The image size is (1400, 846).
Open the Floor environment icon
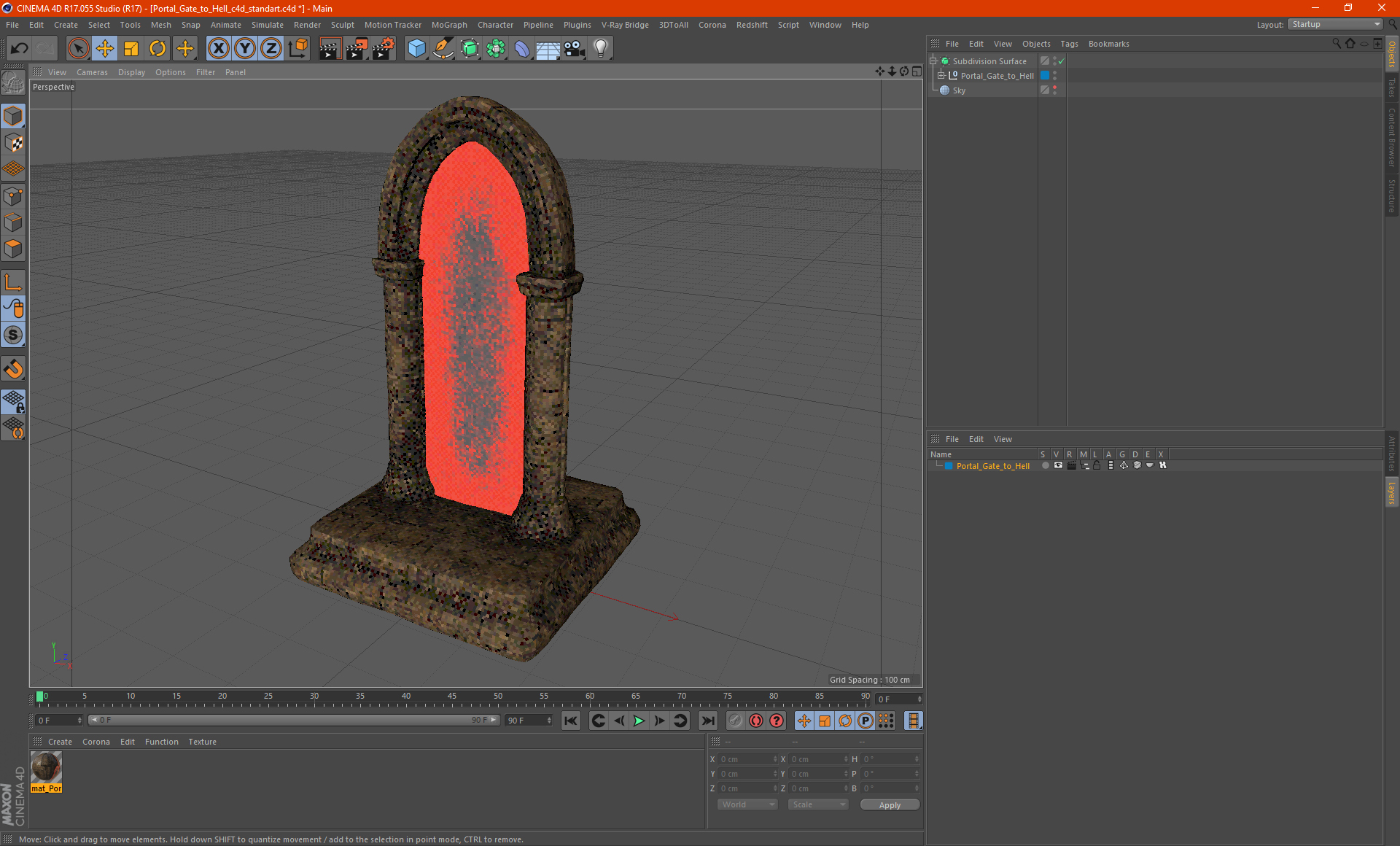pos(548,49)
